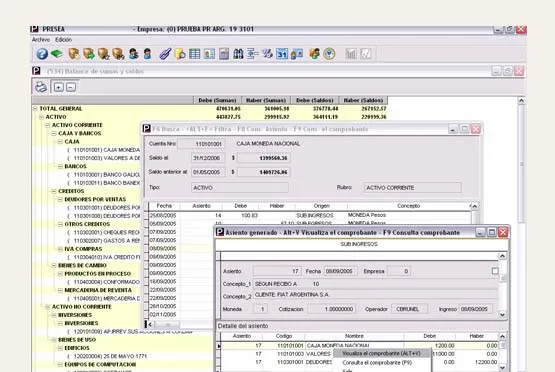Click the Debe (Sumas) column header
Viewport: 555px width, 372px height.
coord(217,100)
